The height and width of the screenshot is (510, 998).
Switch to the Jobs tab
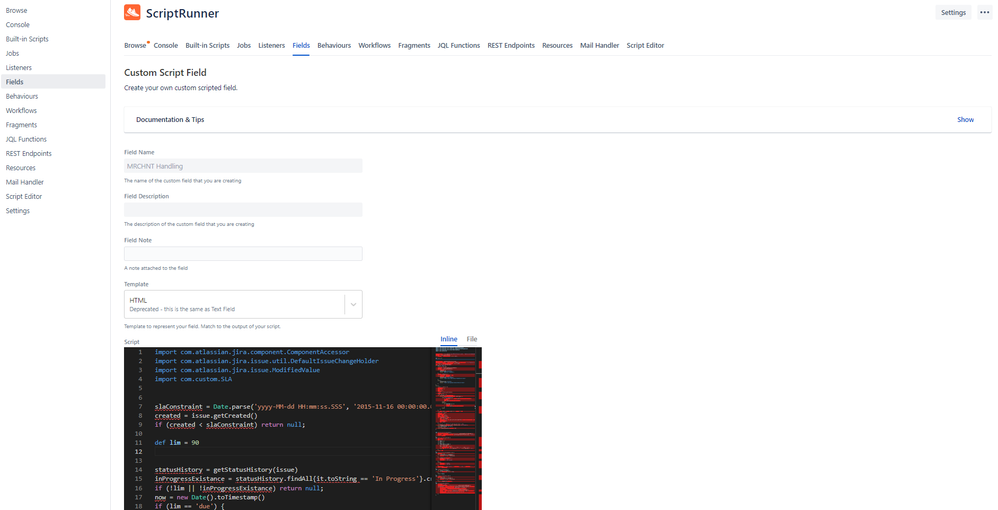244,45
